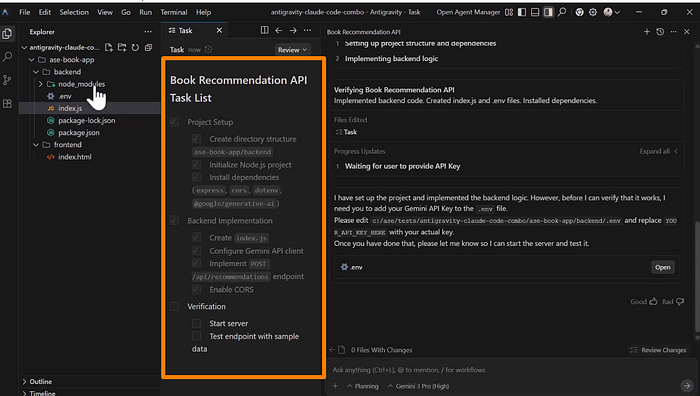Open the Selection menu
Image resolution: width=700 pixels, height=396 pixels.
pos(74,12)
